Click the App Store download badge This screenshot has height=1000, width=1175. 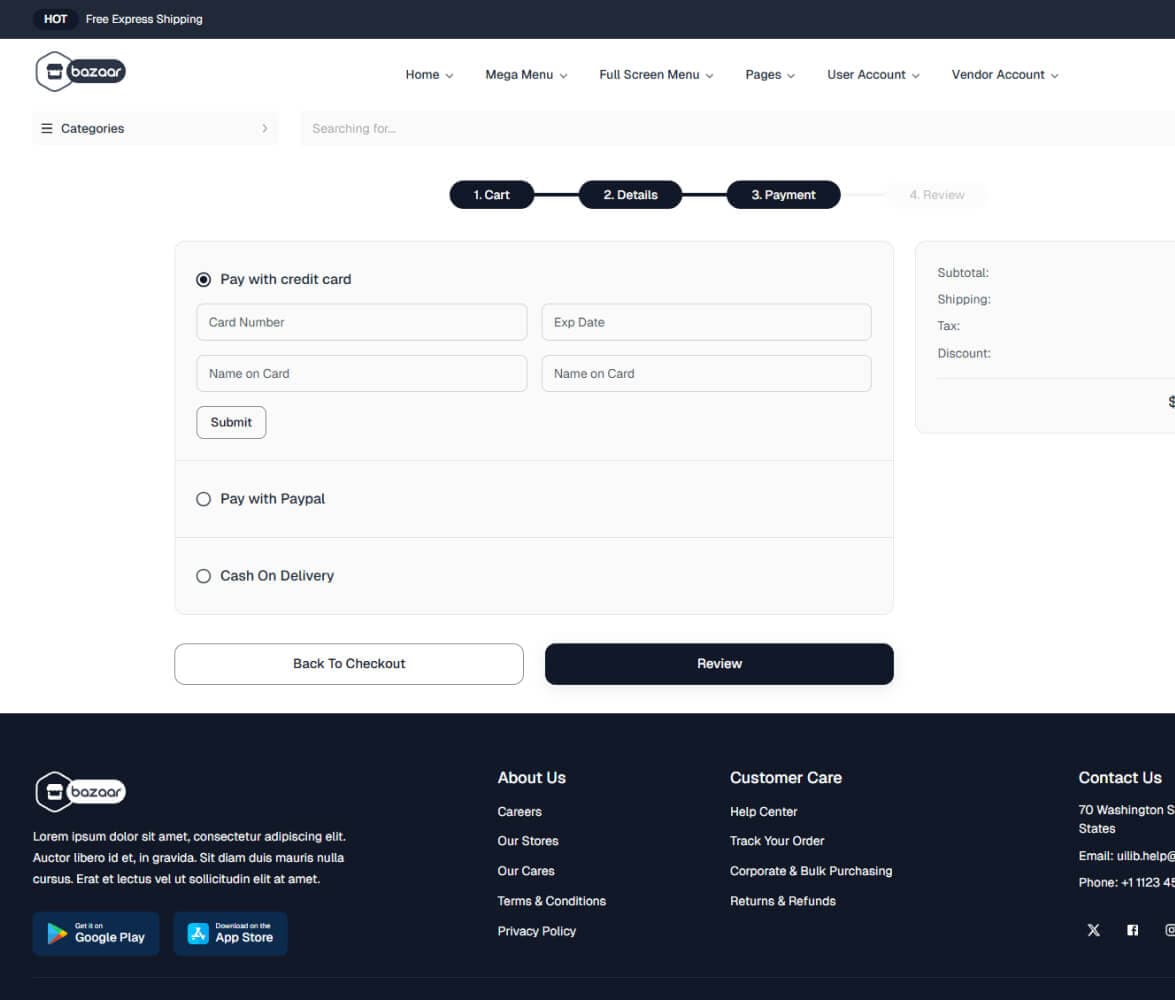tap(230, 933)
